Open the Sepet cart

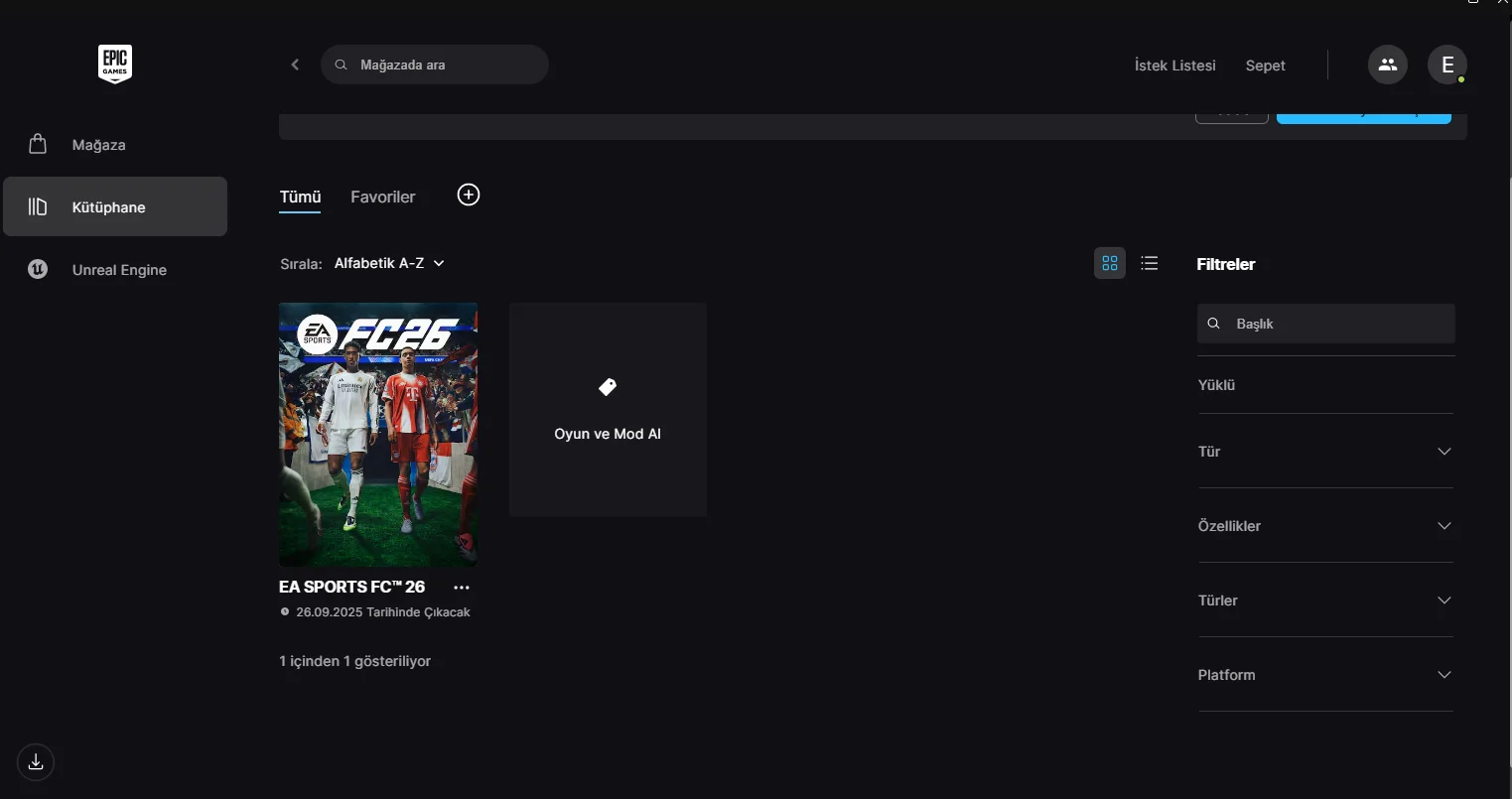pos(1265,66)
